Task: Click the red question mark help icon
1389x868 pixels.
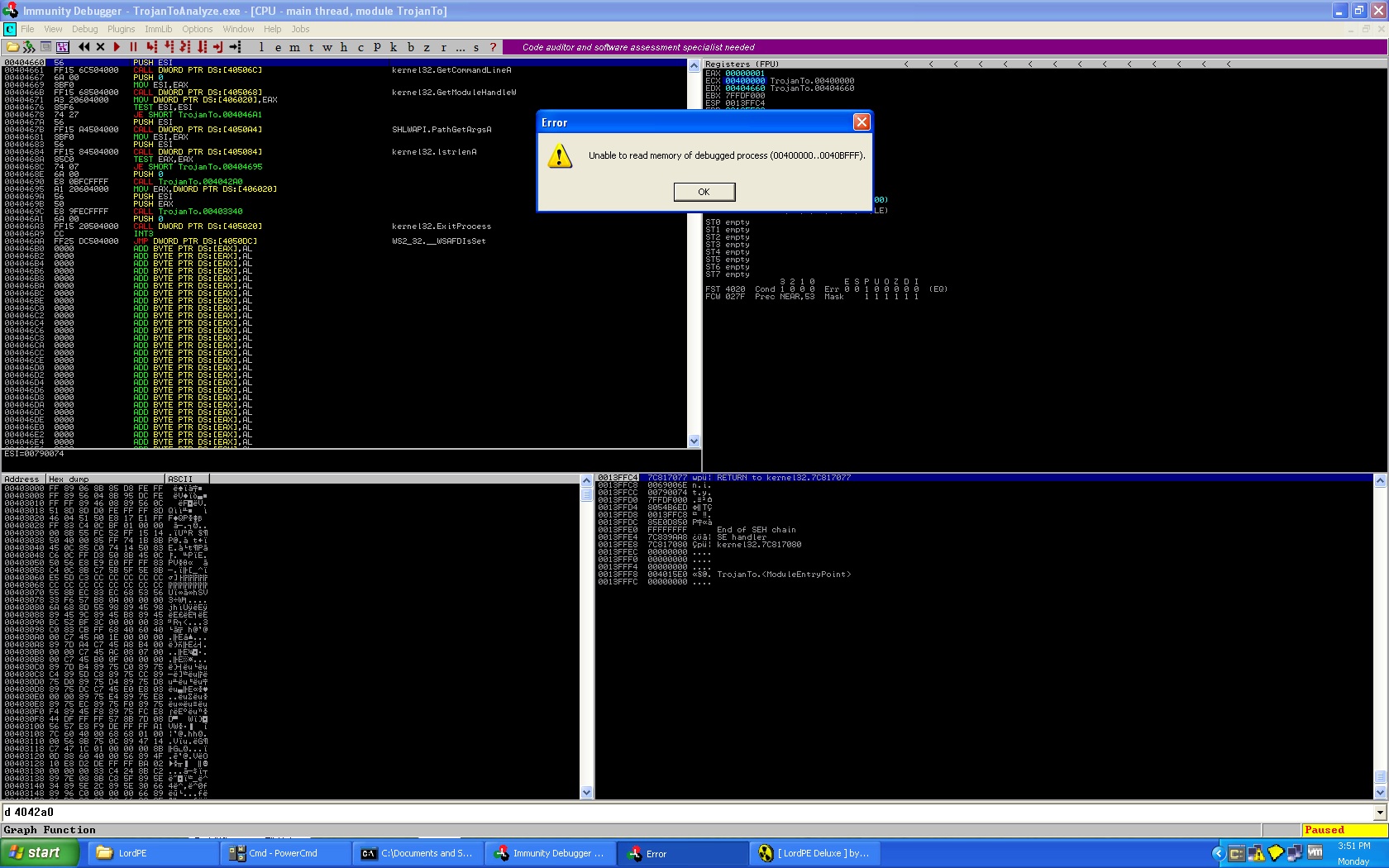Action: point(493,47)
